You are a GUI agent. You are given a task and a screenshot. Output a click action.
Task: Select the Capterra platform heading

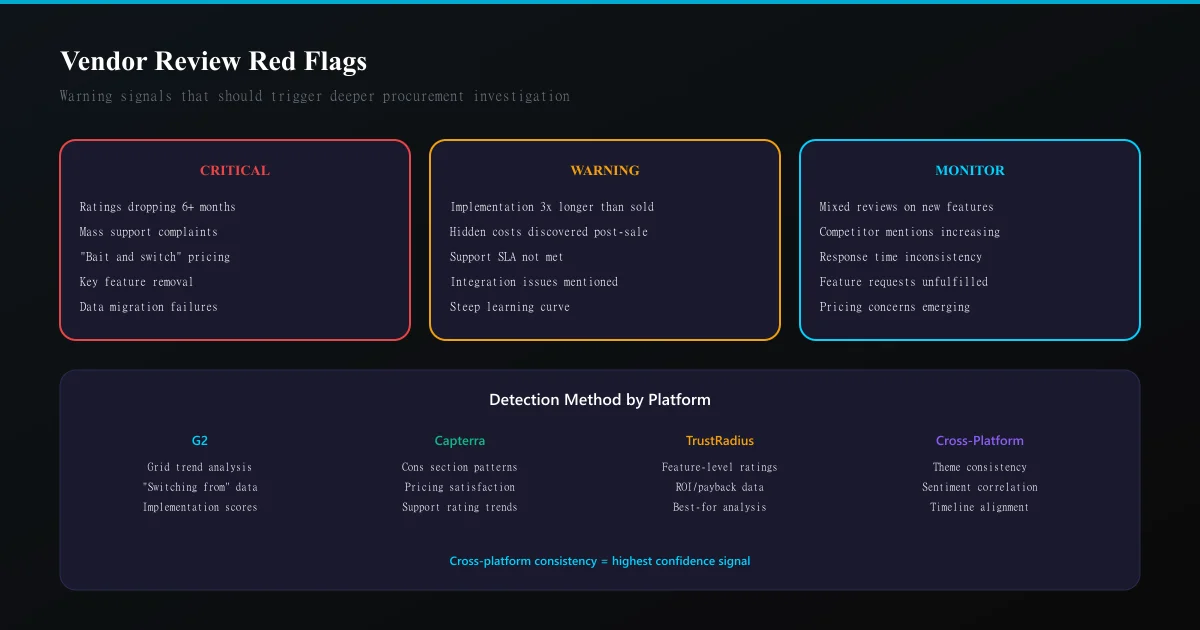460,441
